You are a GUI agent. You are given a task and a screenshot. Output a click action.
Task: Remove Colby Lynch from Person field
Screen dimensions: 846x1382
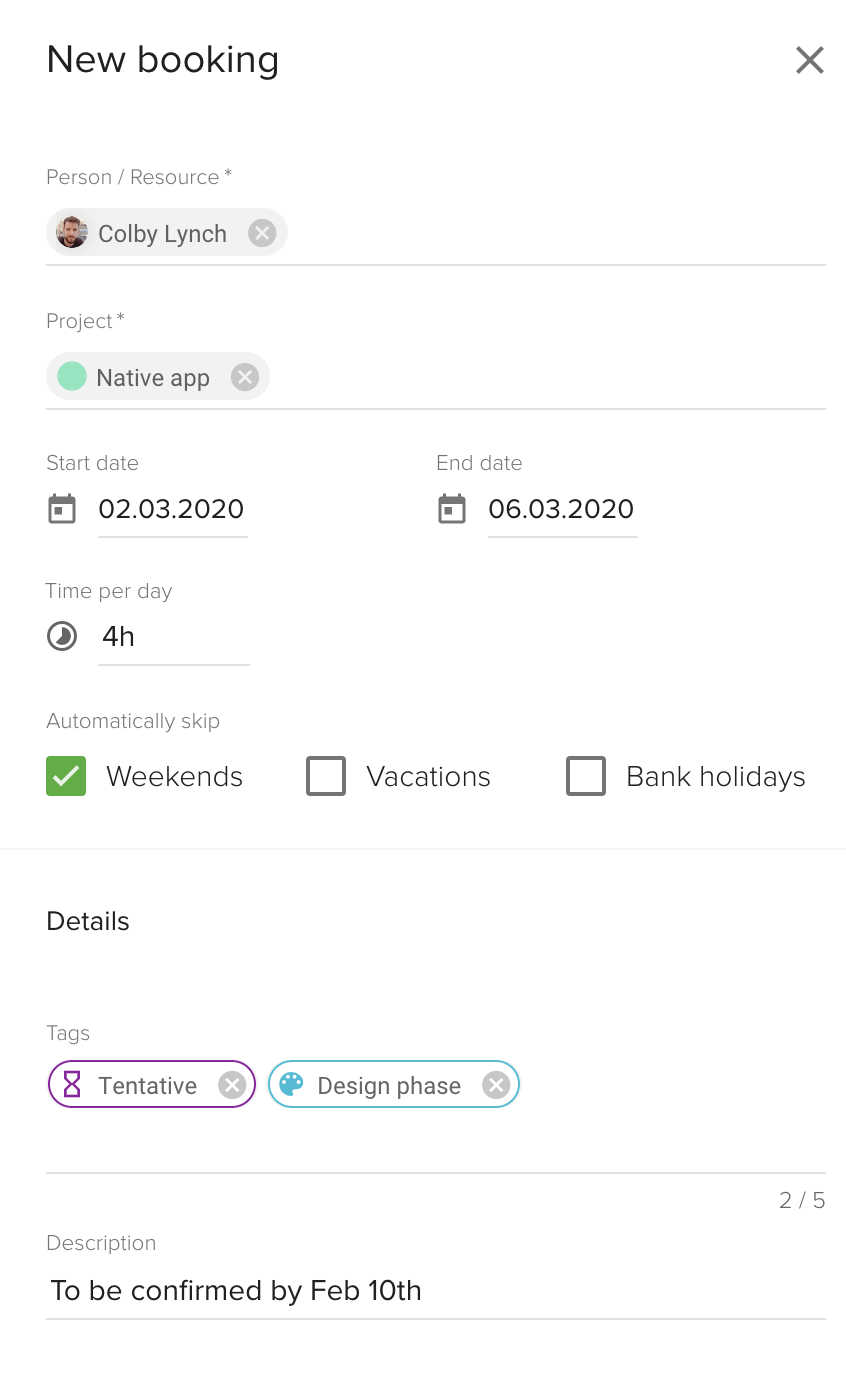click(x=262, y=233)
